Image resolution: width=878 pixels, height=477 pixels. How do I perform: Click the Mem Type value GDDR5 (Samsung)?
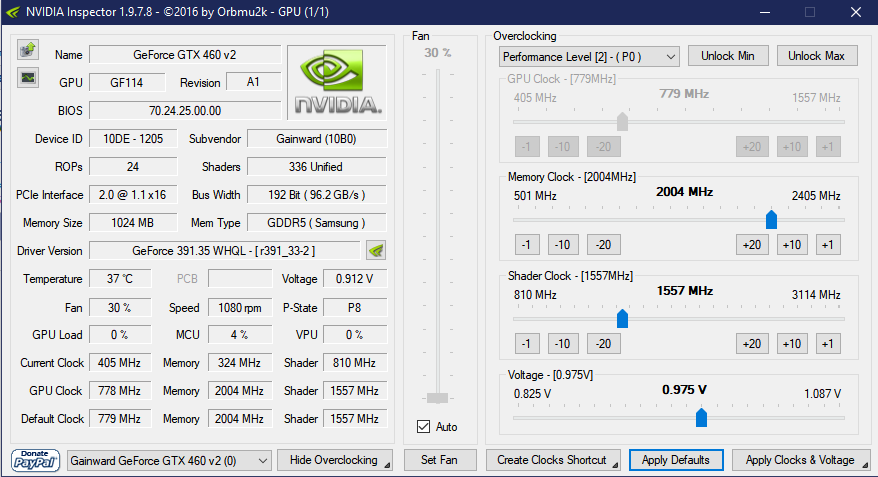(316, 223)
